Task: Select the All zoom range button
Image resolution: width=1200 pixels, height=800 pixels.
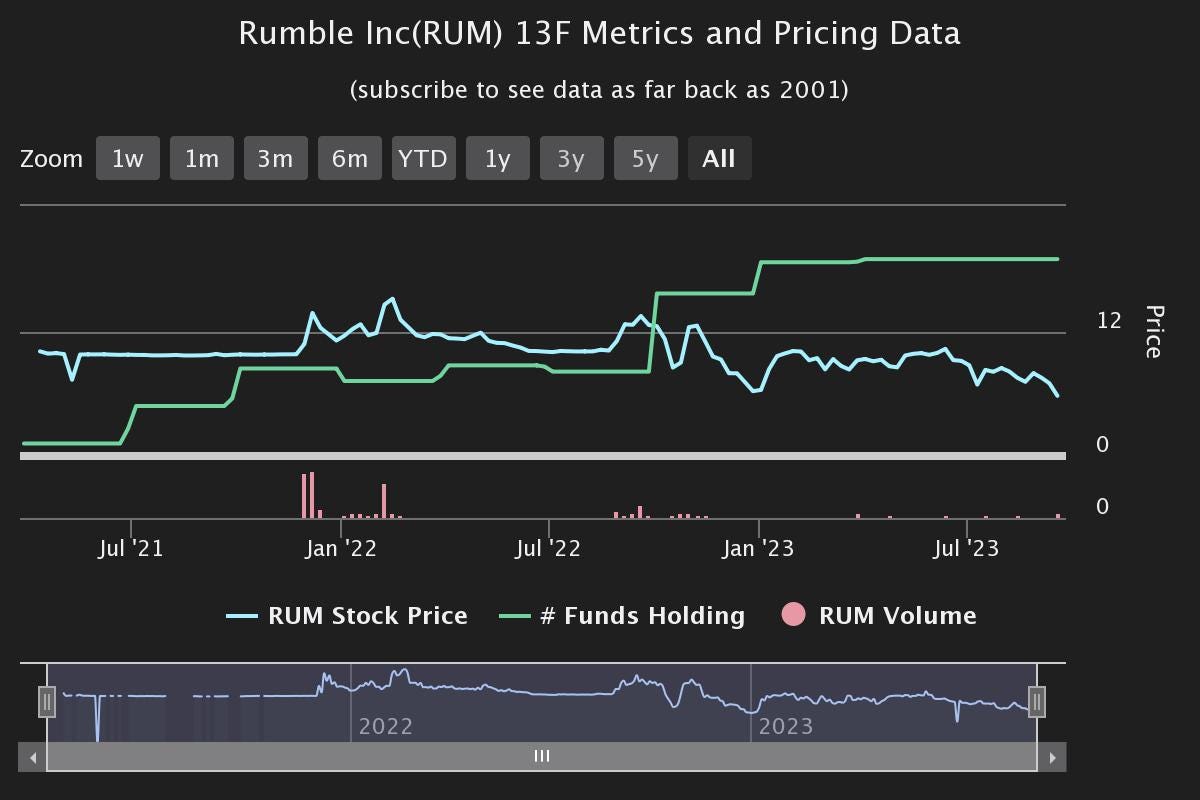Action: (x=720, y=158)
